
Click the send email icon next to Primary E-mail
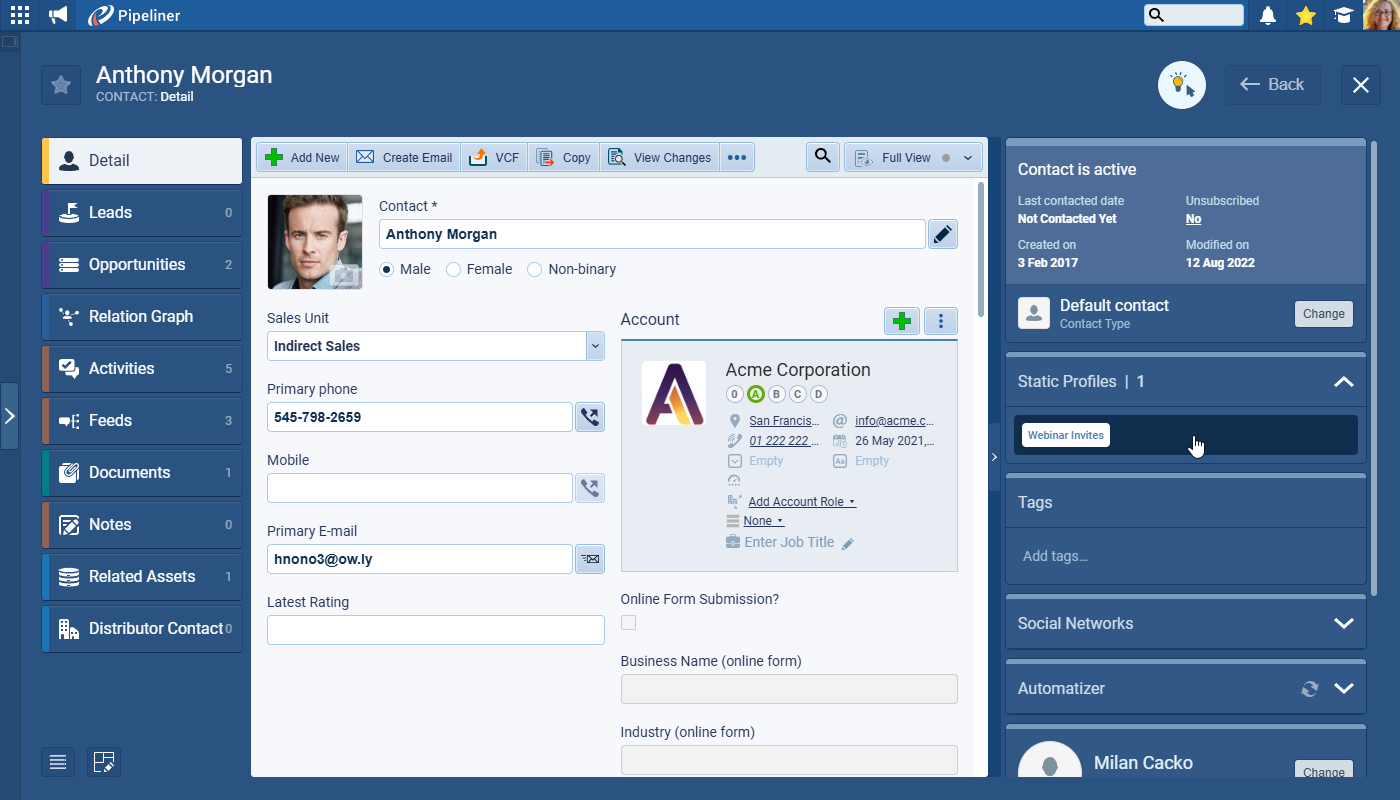[590, 559]
